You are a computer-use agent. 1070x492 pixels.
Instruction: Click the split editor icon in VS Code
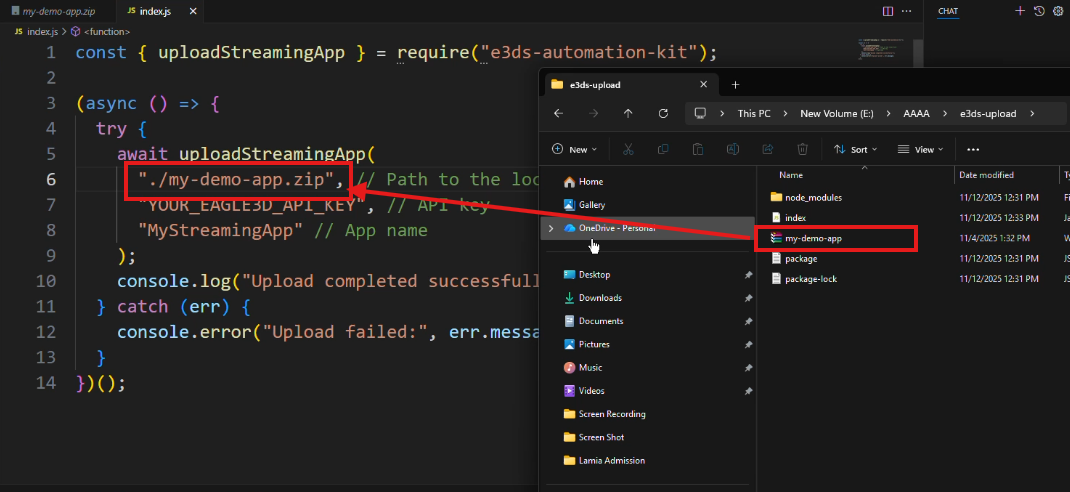click(887, 11)
